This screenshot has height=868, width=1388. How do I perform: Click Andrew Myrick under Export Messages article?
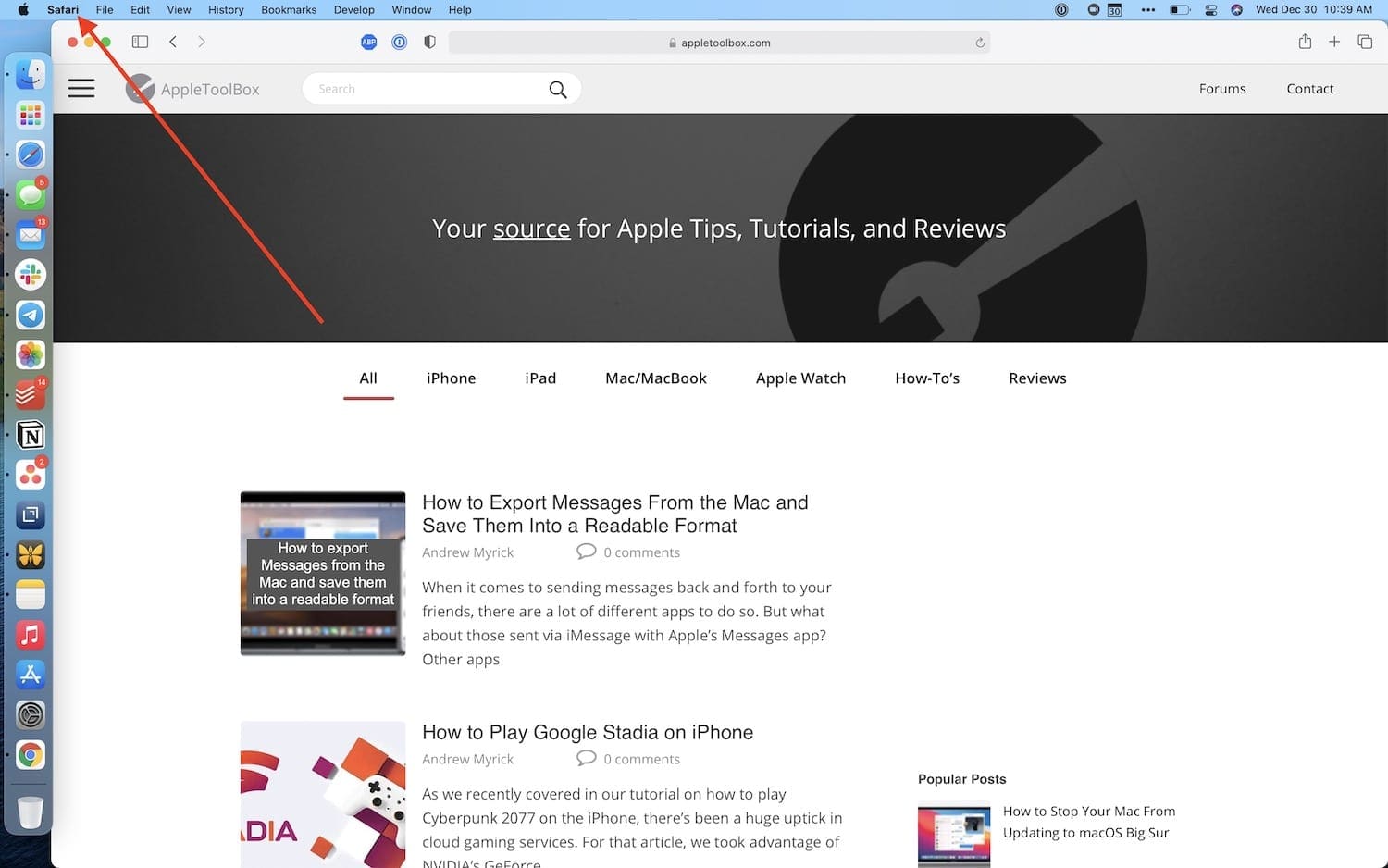point(467,552)
